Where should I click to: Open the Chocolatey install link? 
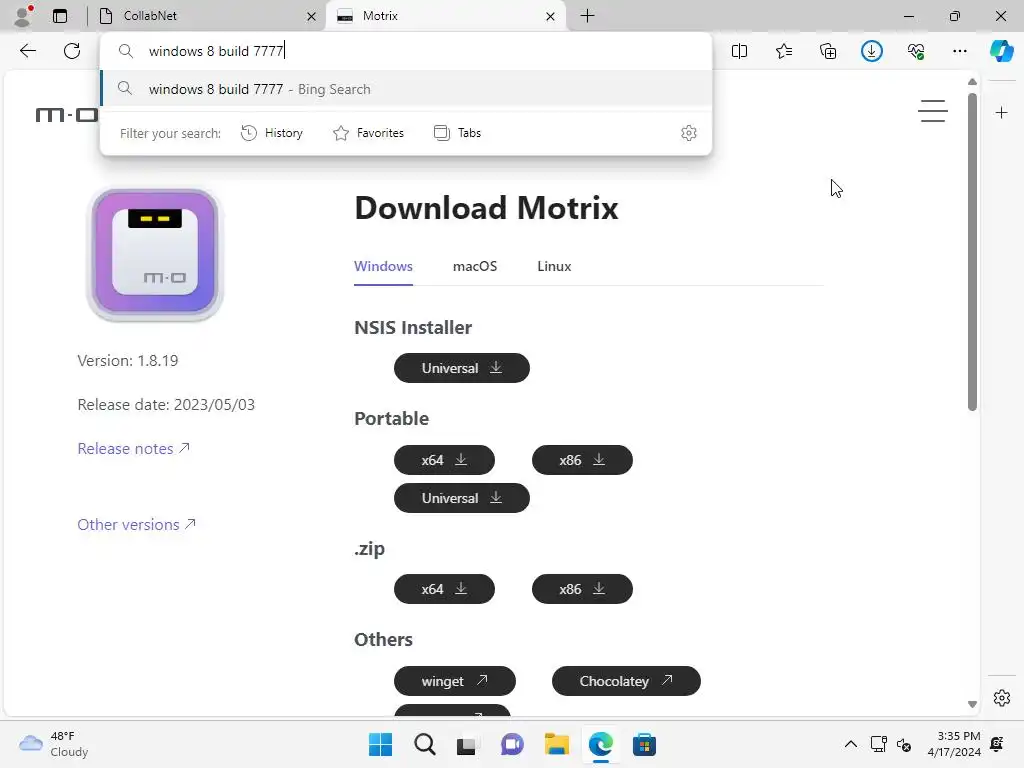coord(626,681)
